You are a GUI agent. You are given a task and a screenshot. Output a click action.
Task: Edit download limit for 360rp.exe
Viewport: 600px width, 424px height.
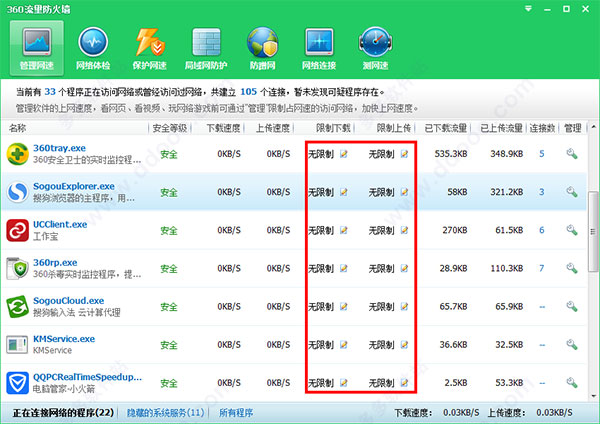tap(344, 269)
